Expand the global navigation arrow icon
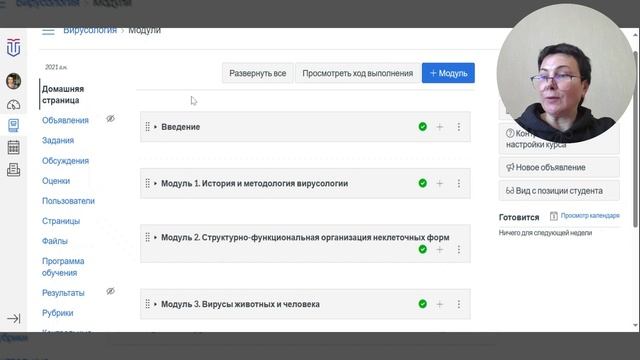 click(x=13, y=318)
